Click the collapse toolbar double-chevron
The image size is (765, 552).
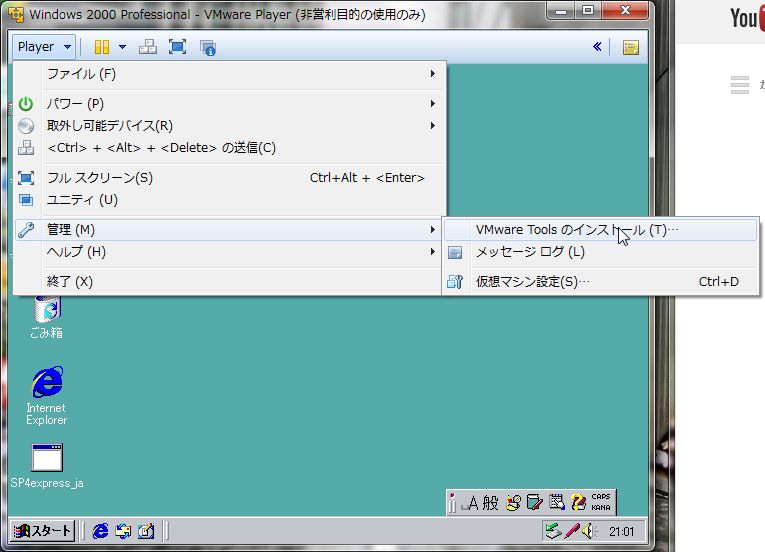597,47
